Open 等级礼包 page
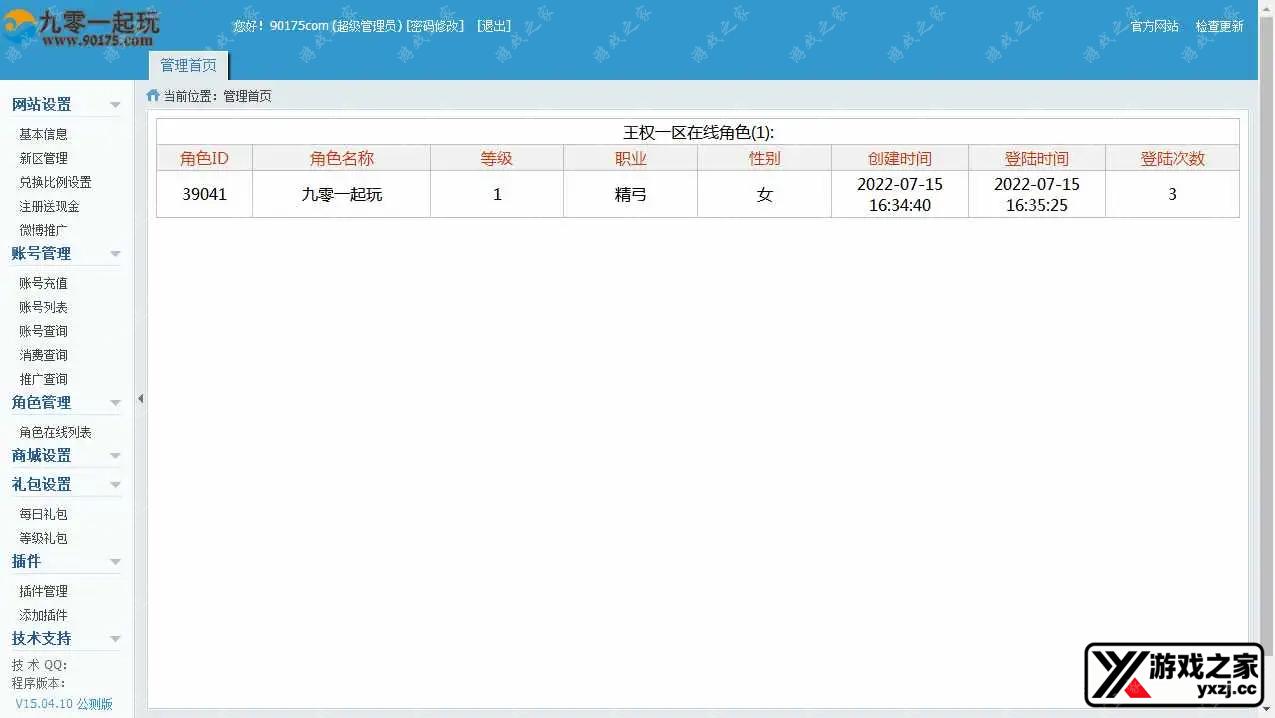The width and height of the screenshot is (1275, 718). pyautogui.click(x=44, y=538)
